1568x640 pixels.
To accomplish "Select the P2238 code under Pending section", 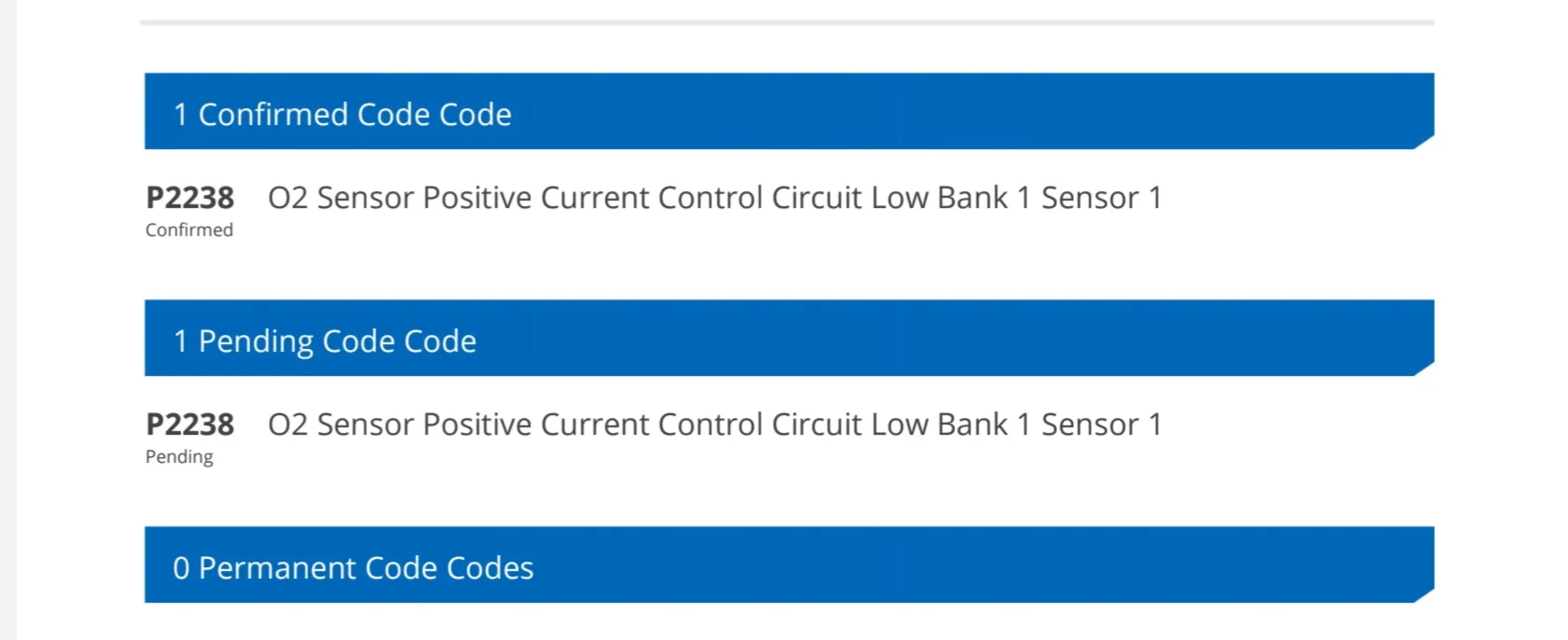I will [x=190, y=424].
